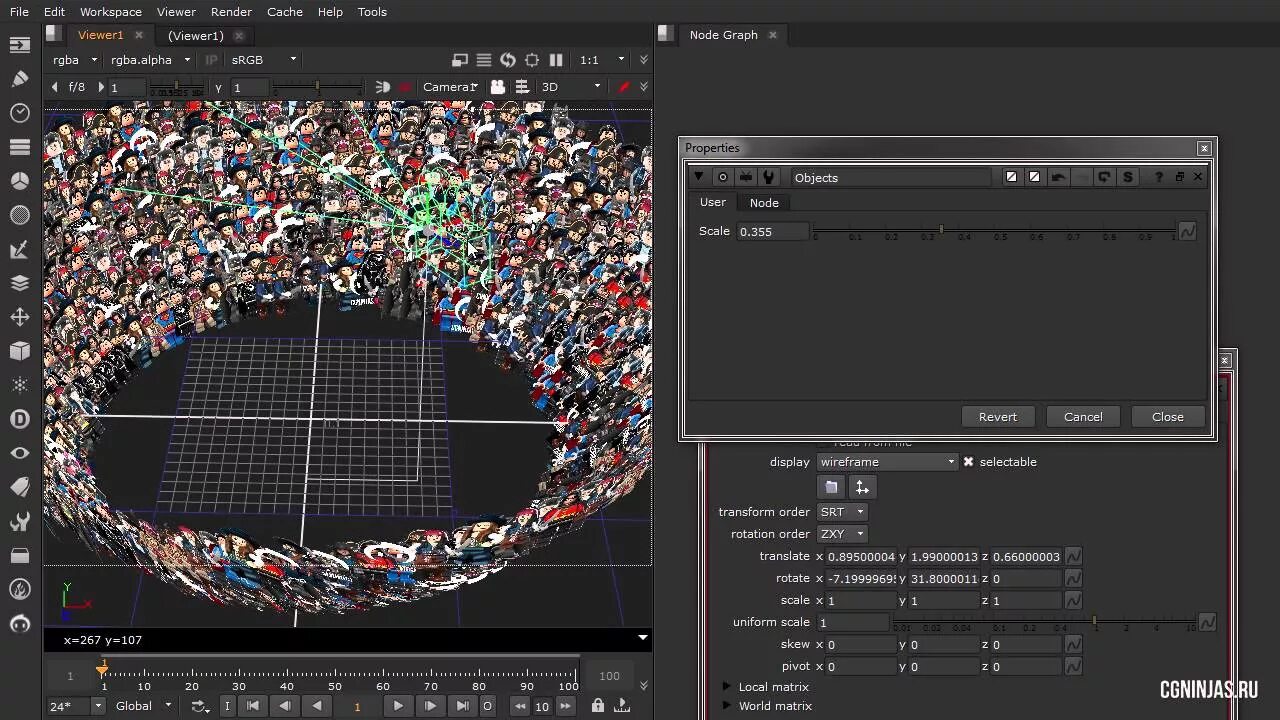Open the Merge nodes layers icon
The width and height of the screenshot is (1280, 720).
[20, 283]
